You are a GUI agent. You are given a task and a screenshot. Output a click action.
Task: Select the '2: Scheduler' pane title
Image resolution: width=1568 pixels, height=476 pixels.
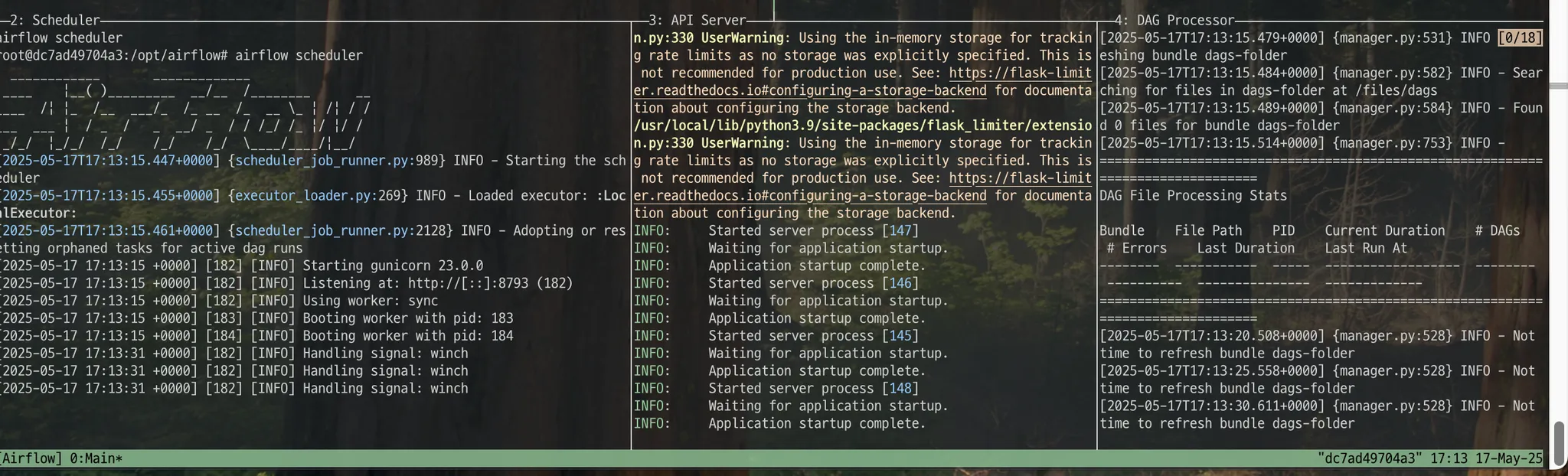click(x=54, y=21)
